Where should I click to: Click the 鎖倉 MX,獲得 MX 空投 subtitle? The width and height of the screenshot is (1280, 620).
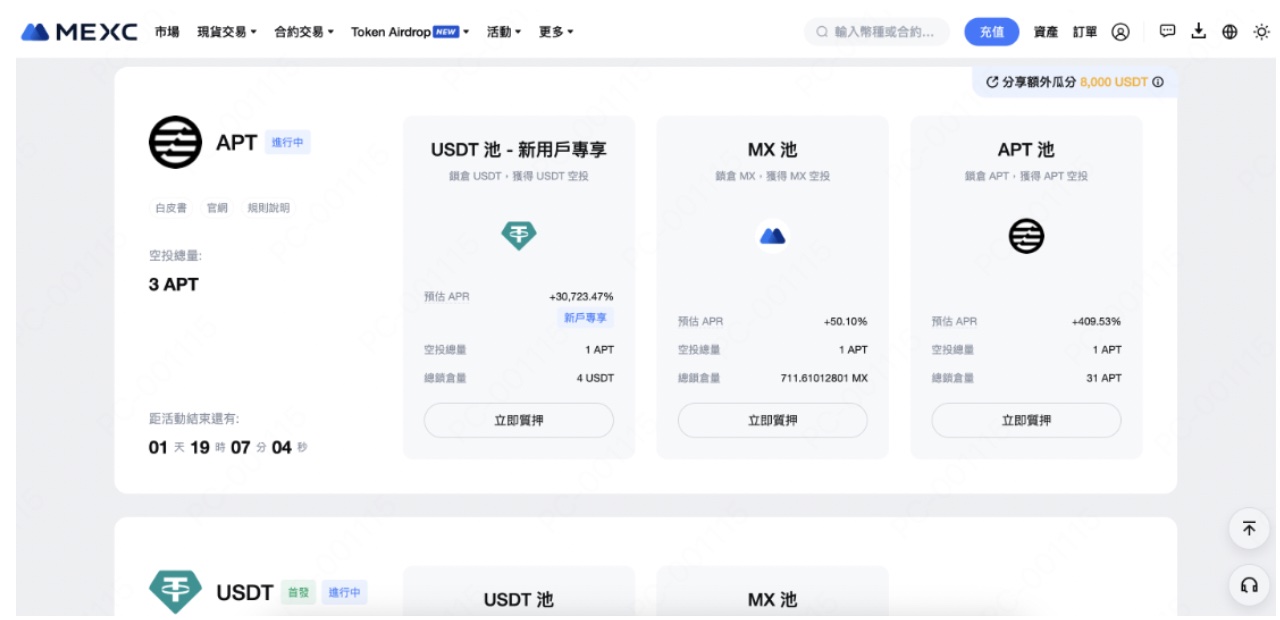click(772, 176)
